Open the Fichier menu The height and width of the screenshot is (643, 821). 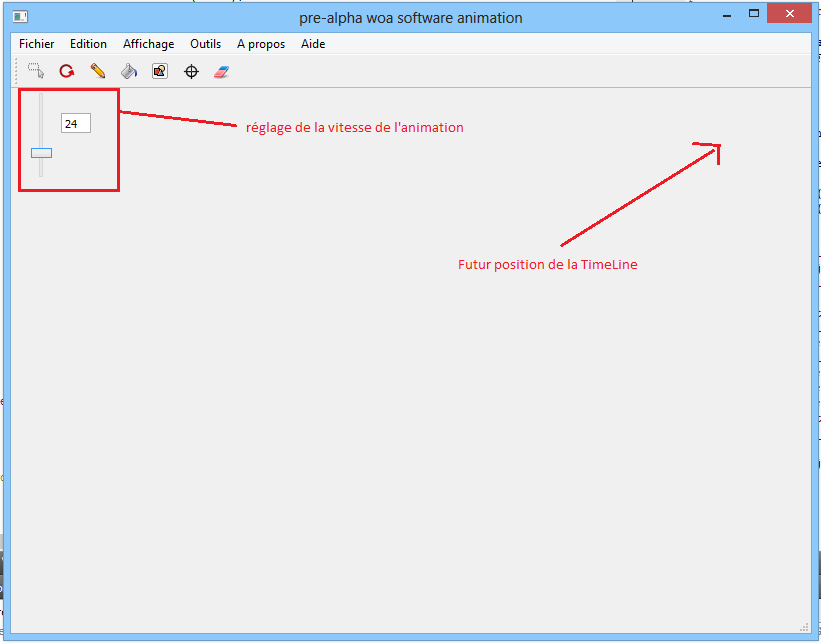point(37,44)
